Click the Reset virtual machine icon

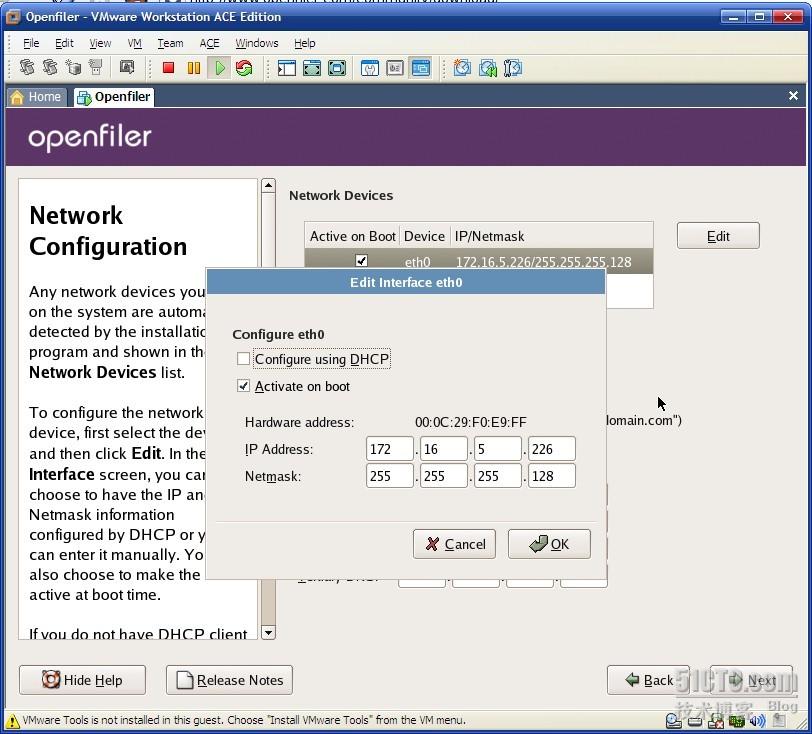(x=244, y=68)
